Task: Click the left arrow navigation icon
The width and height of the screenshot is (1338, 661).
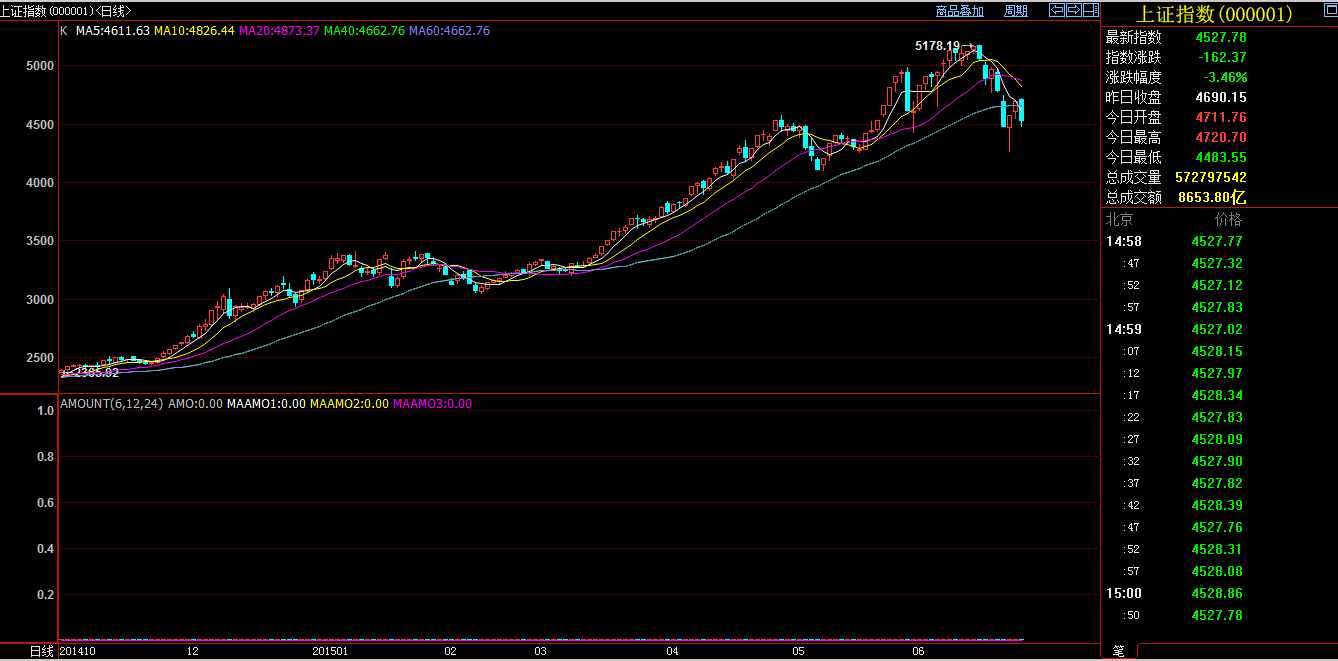Action: 1056,10
